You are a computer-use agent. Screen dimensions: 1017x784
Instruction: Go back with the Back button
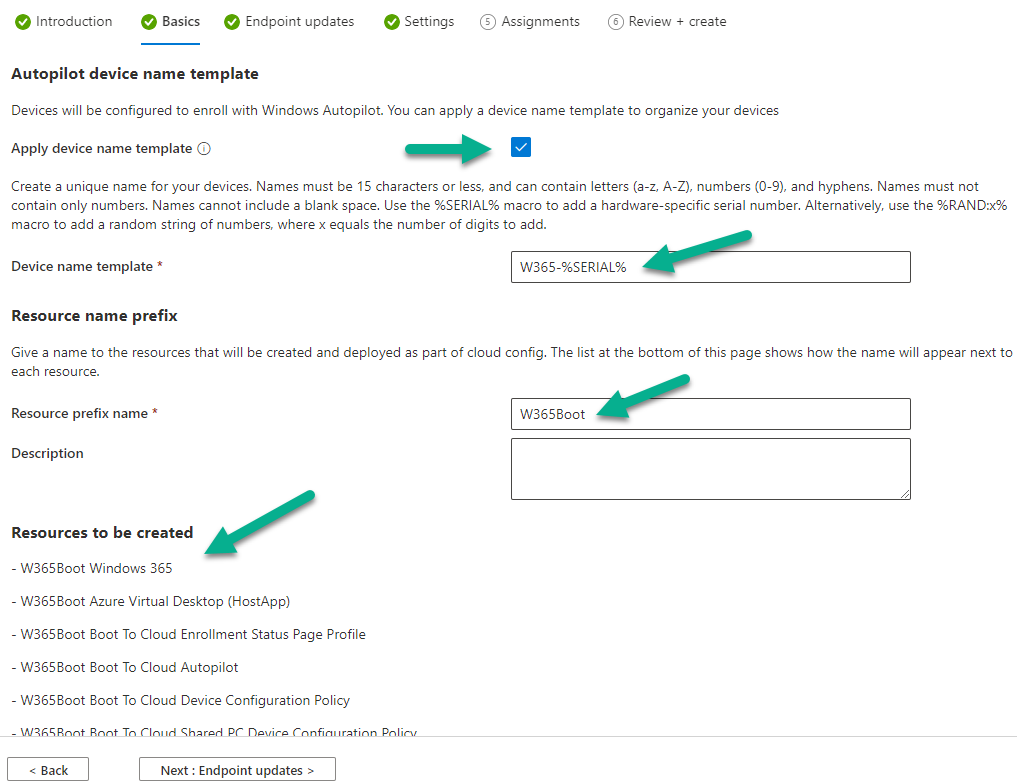[48, 770]
